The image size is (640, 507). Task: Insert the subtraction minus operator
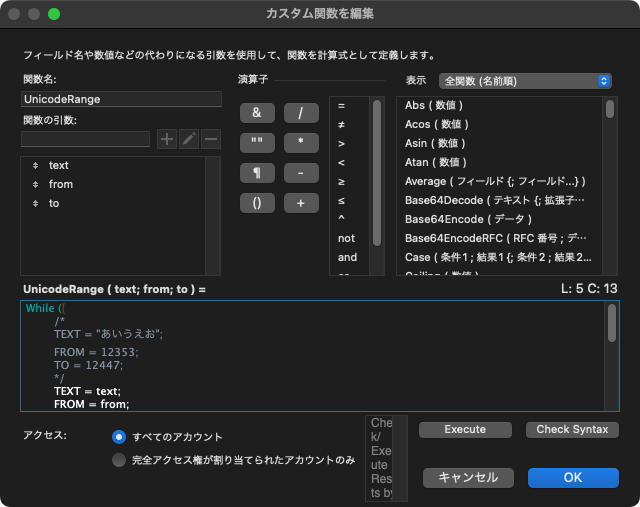[x=301, y=173]
